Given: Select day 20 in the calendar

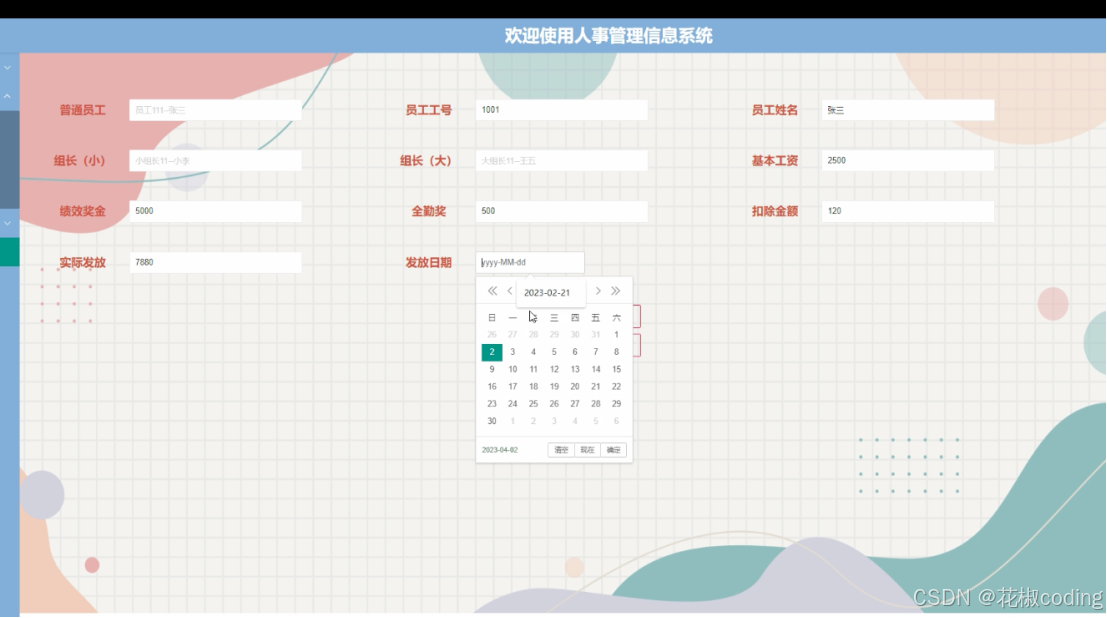Looking at the screenshot, I should [x=575, y=386].
